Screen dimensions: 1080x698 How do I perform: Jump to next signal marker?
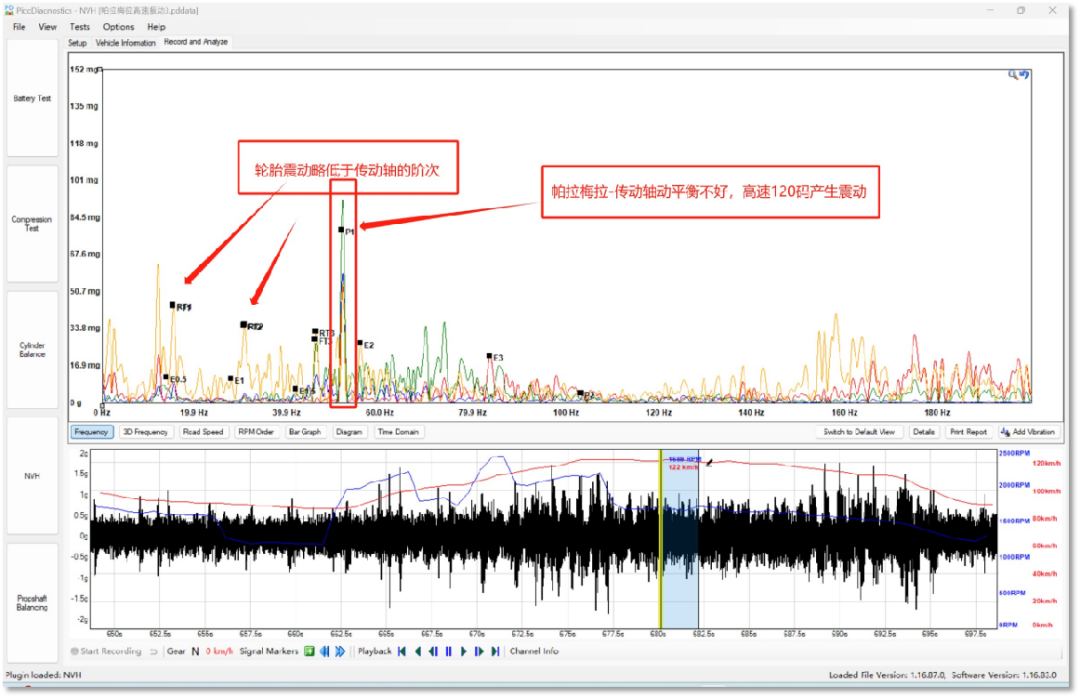click(x=340, y=651)
